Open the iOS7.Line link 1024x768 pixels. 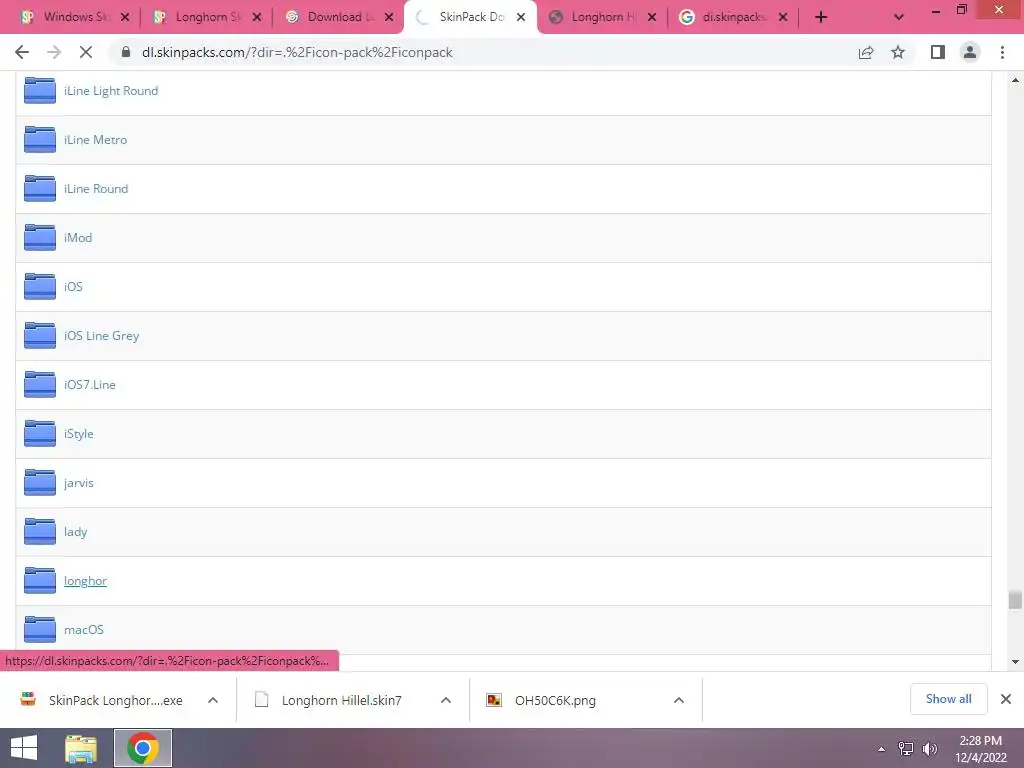tap(89, 385)
